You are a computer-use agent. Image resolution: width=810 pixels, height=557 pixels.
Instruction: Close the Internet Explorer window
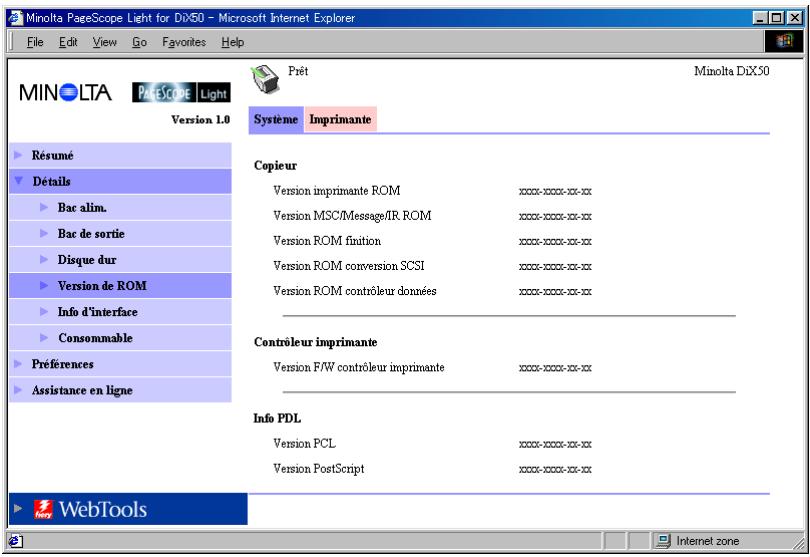pos(795,18)
